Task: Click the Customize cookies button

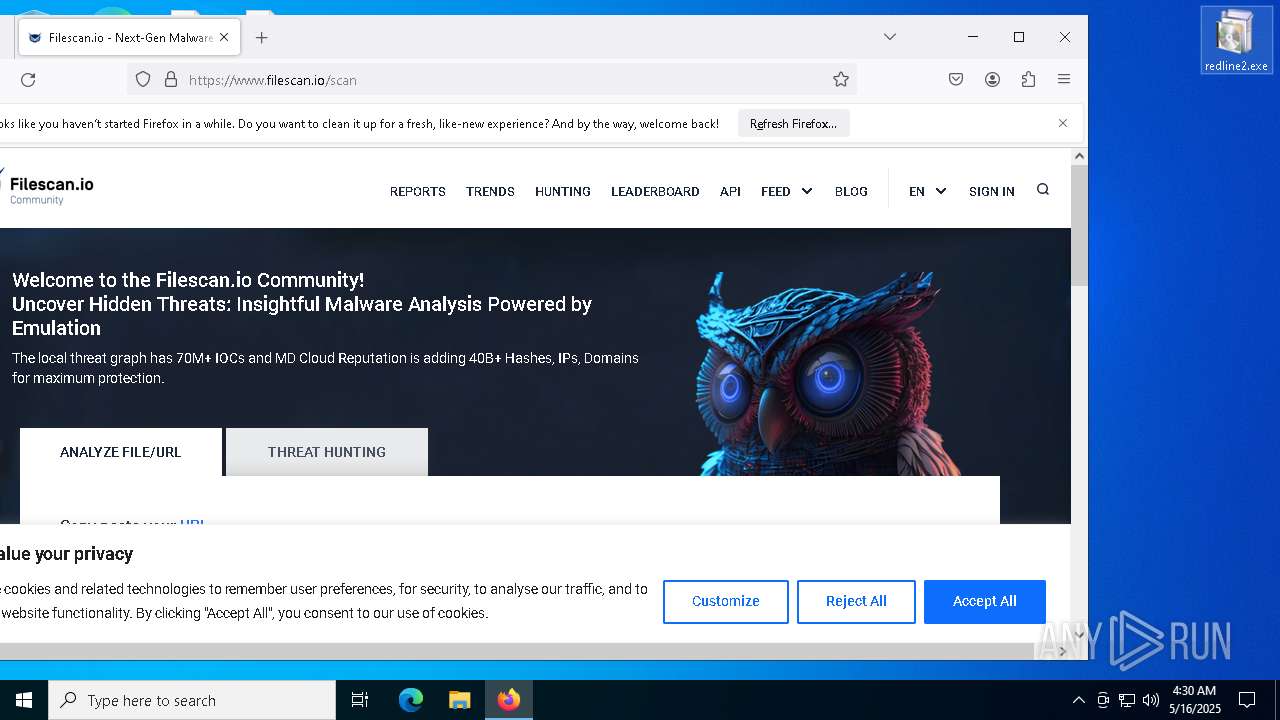Action: click(726, 601)
